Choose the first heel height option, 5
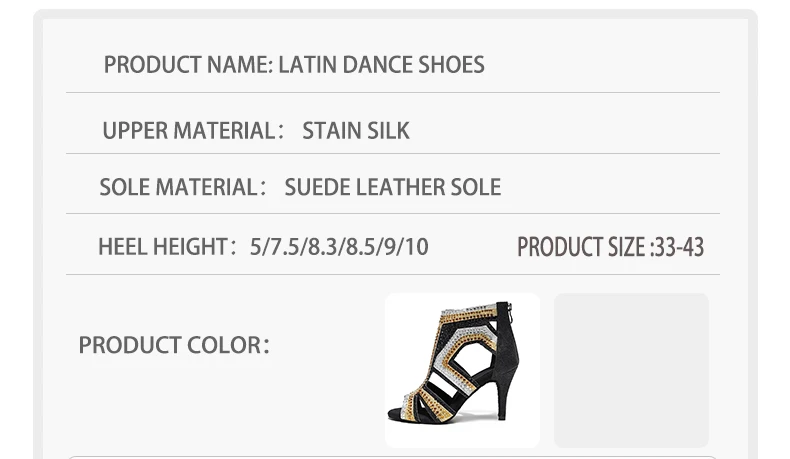The image size is (790, 459). (x=256, y=246)
